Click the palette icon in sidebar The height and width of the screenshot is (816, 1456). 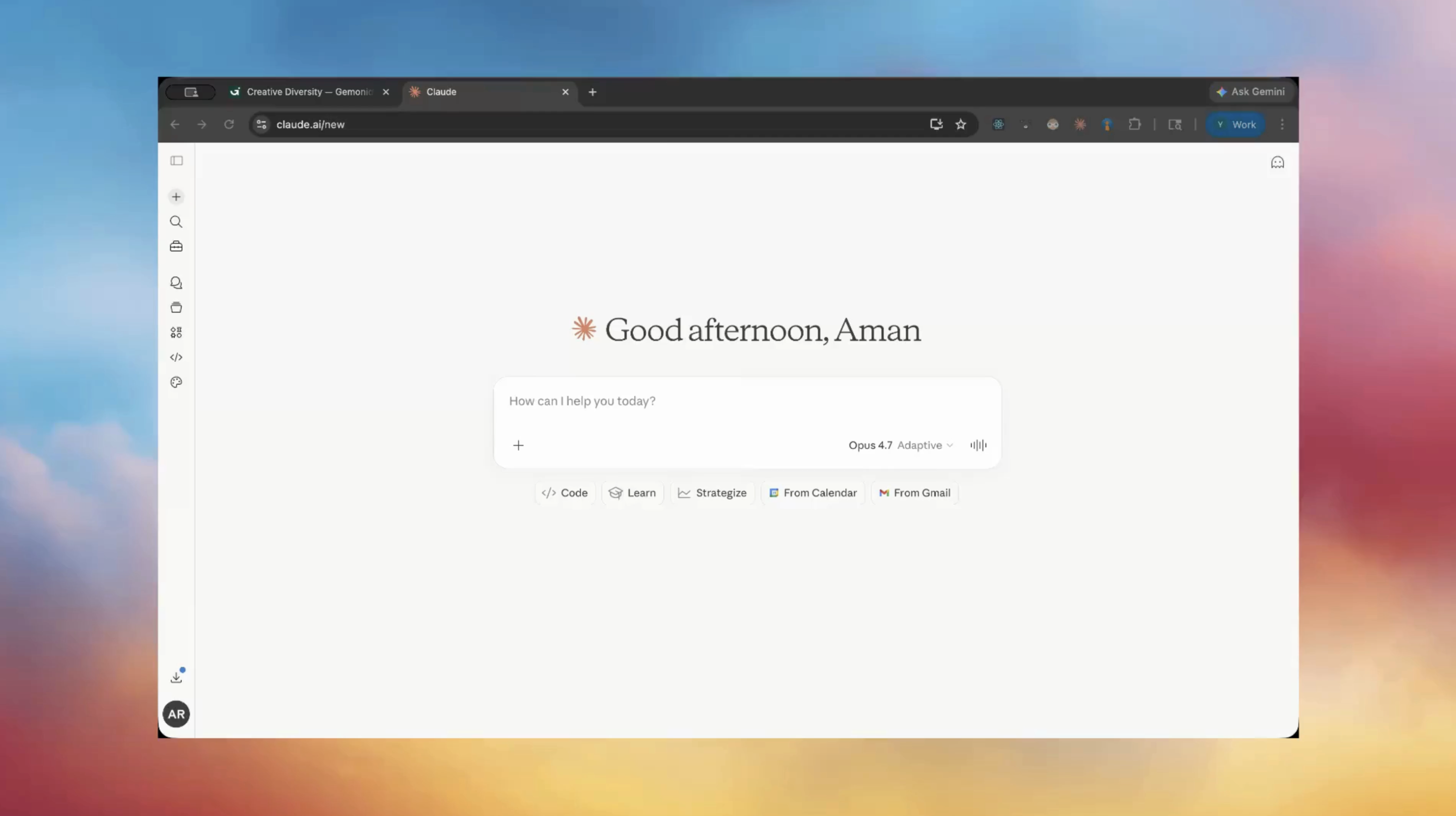point(176,382)
